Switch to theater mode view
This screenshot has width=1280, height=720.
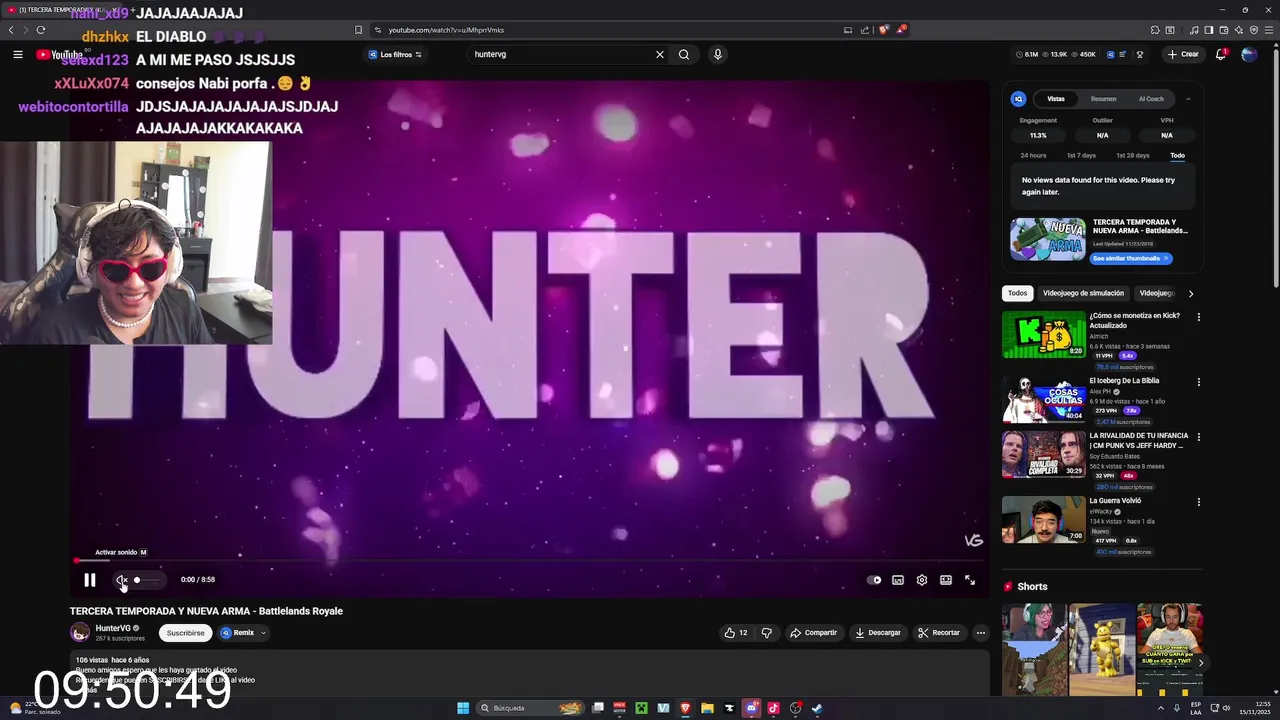946,580
